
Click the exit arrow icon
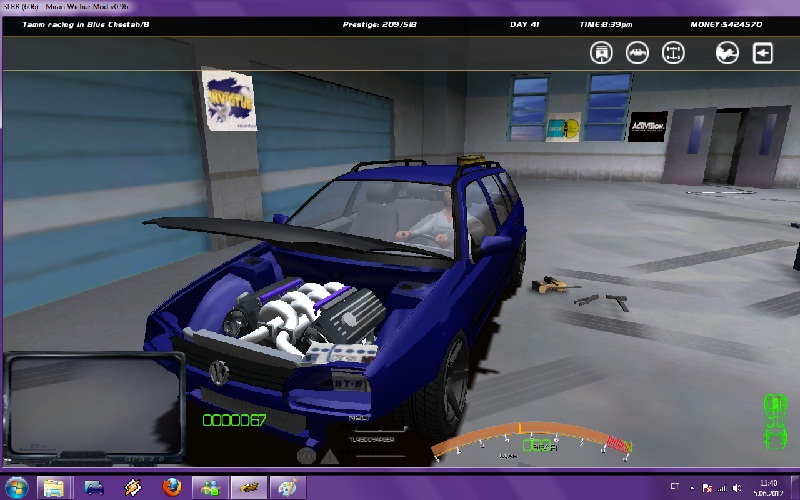pos(763,52)
